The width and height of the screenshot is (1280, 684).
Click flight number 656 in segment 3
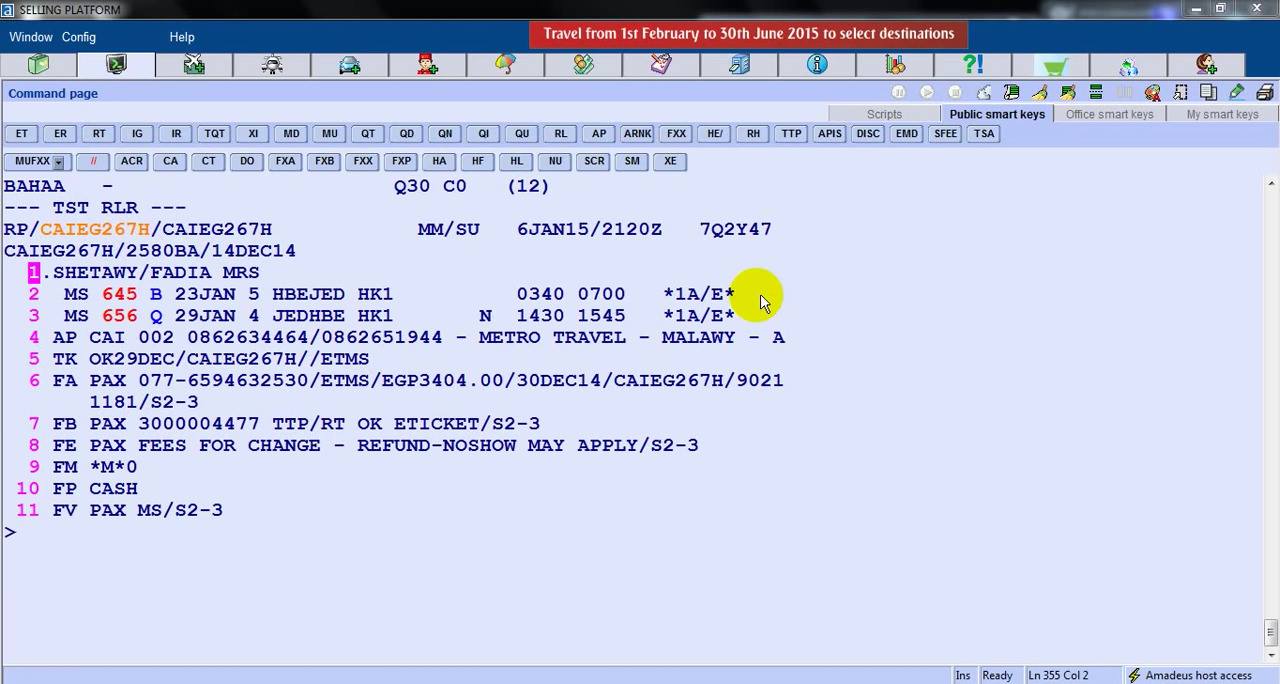click(x=119, y=316)
